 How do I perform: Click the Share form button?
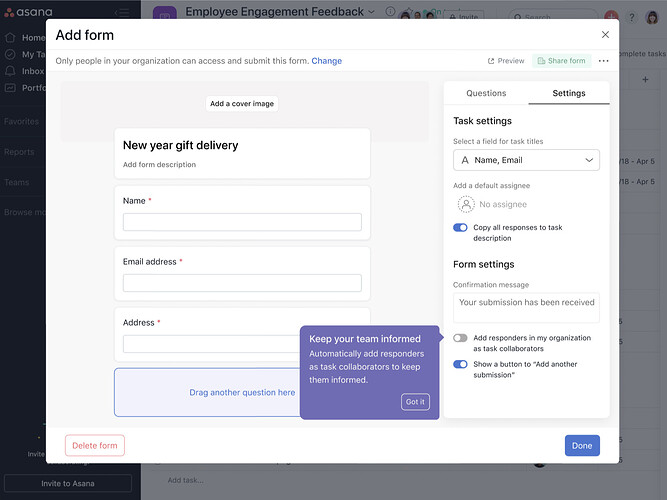pyautogui.click(x=561, y=61)
